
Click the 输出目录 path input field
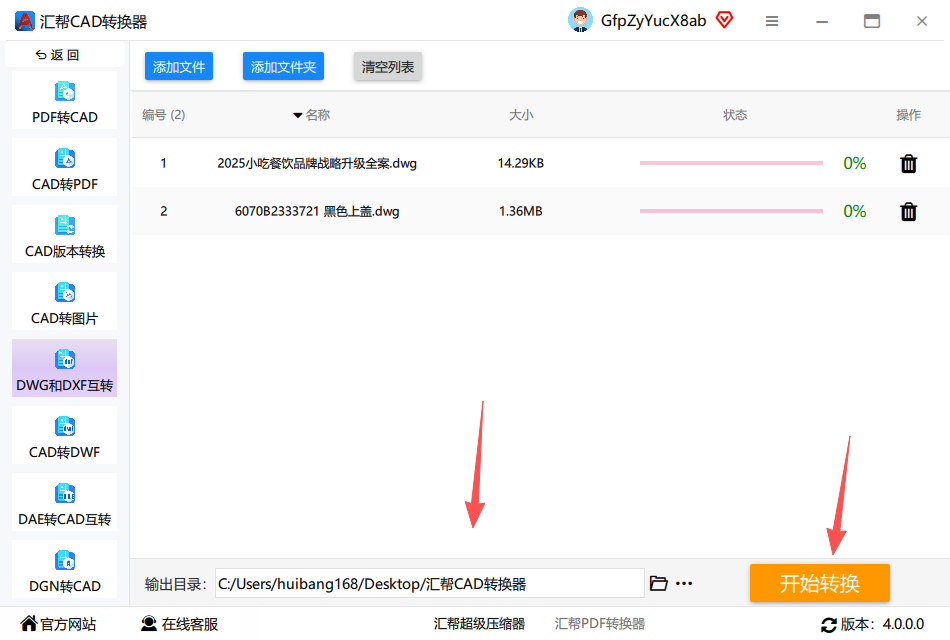pyautogui.click(x=430, y=584)
